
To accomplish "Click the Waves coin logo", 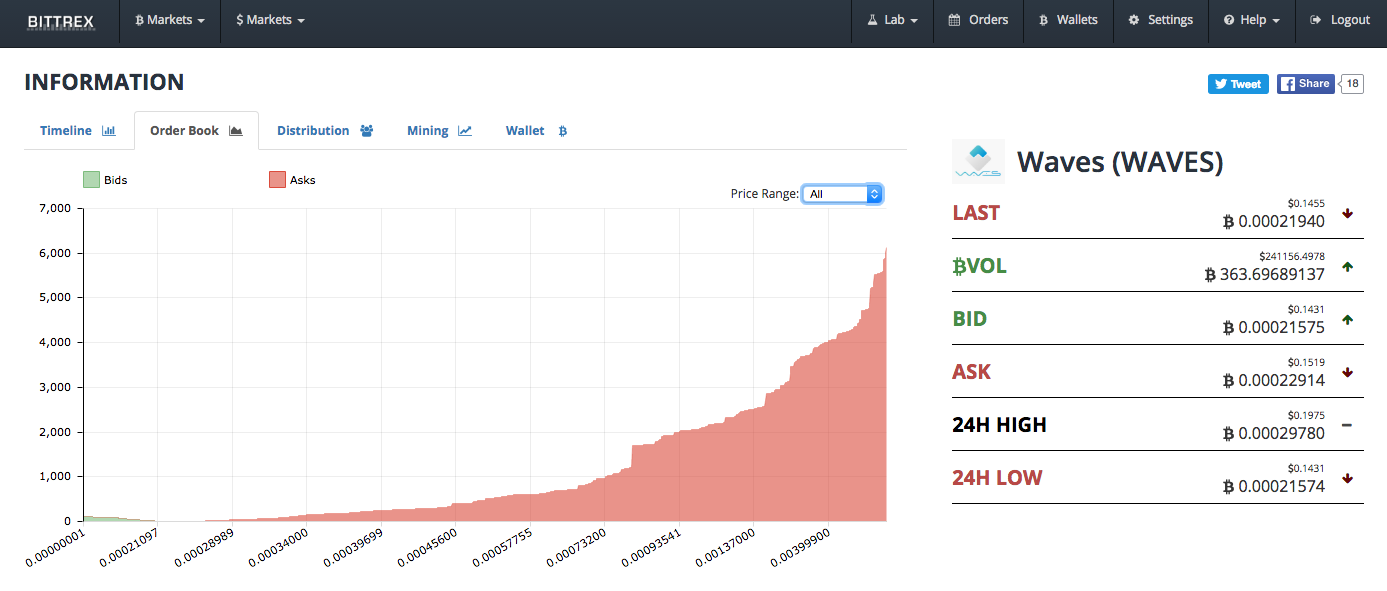I will click(978, 162).
